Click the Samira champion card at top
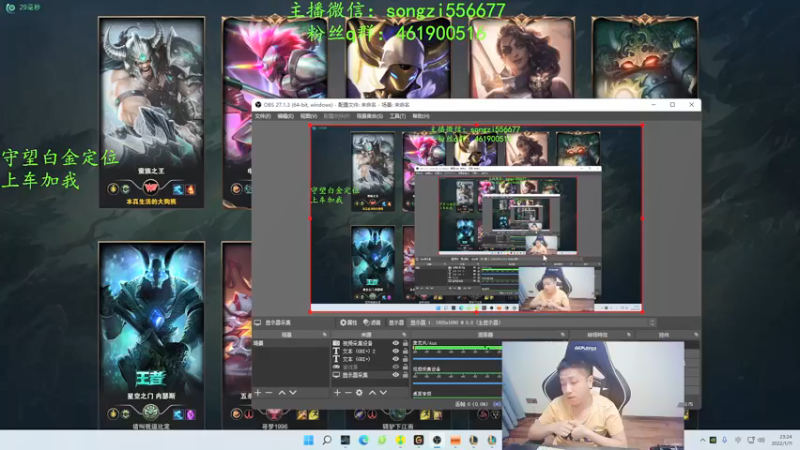 pos(522,57)
